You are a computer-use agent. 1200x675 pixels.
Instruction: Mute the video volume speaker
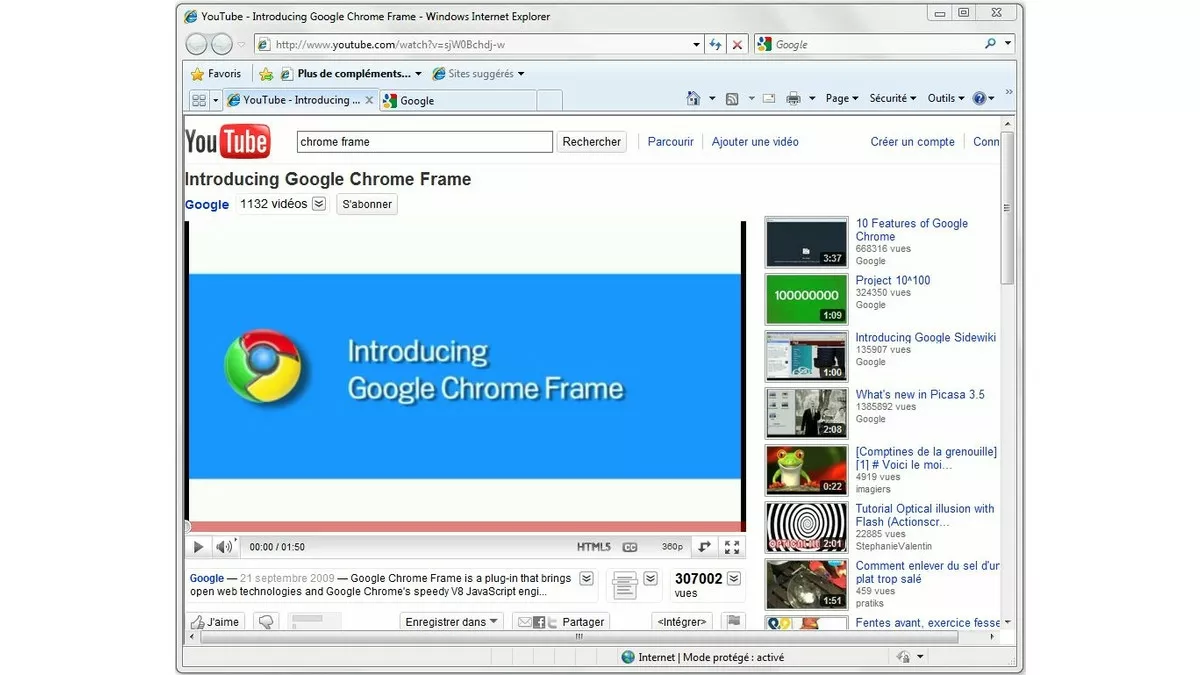225,547
